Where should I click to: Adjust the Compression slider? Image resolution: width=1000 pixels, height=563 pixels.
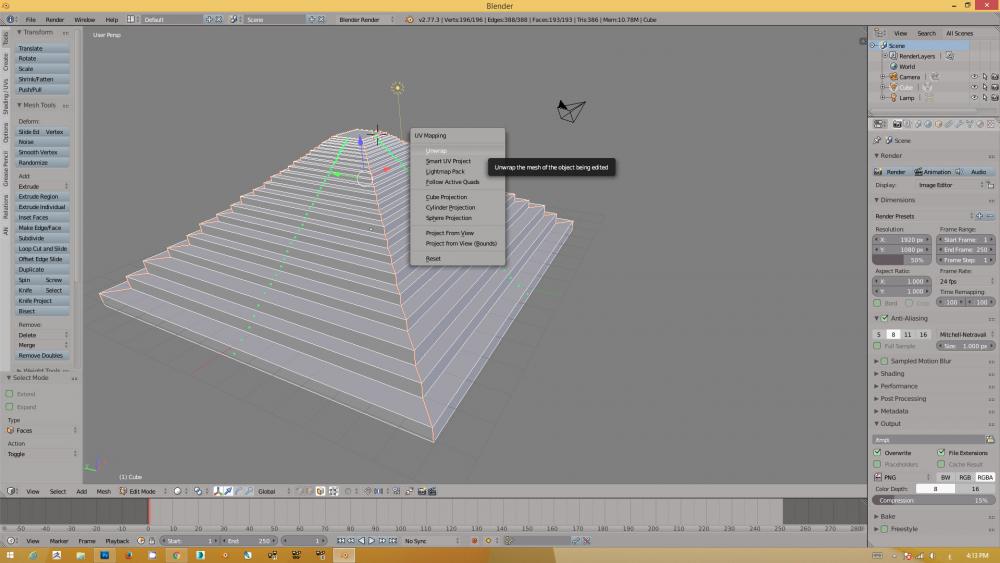pyautogui.click(x=932, y=500)
